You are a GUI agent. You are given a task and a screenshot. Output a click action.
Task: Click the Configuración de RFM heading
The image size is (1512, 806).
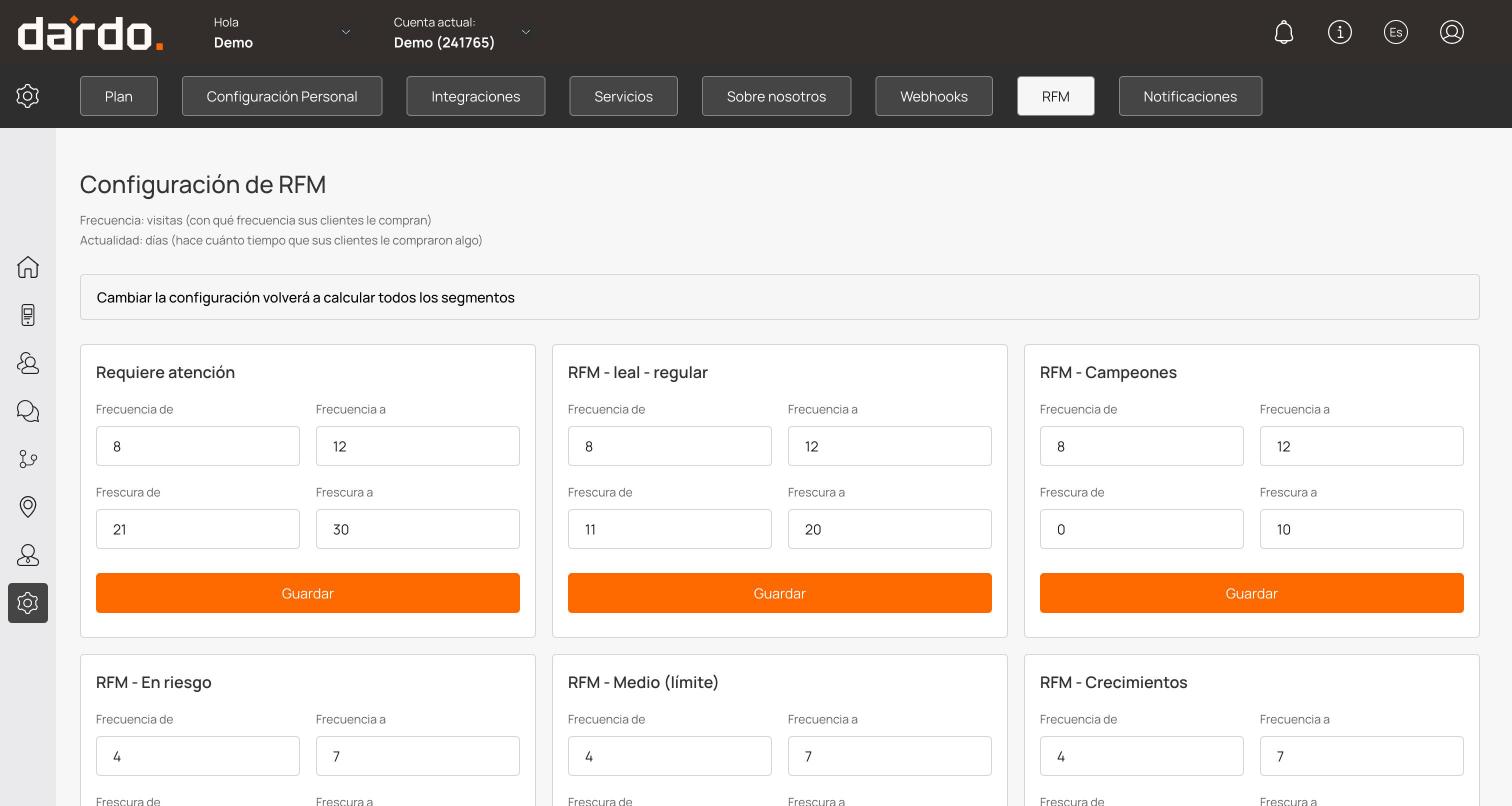(203, 185)
